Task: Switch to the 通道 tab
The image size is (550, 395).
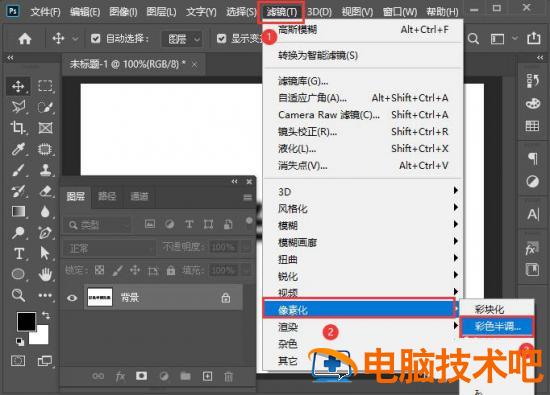Action: pos(139,196)
